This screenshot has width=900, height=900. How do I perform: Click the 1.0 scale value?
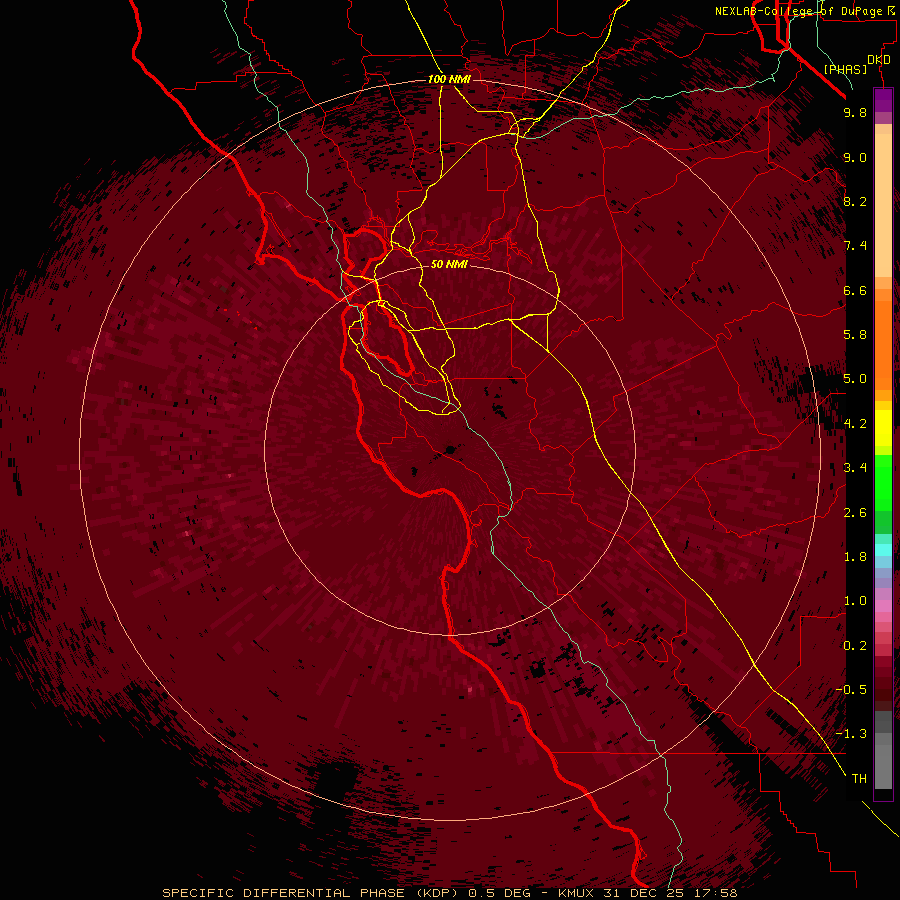pos(855,601)
